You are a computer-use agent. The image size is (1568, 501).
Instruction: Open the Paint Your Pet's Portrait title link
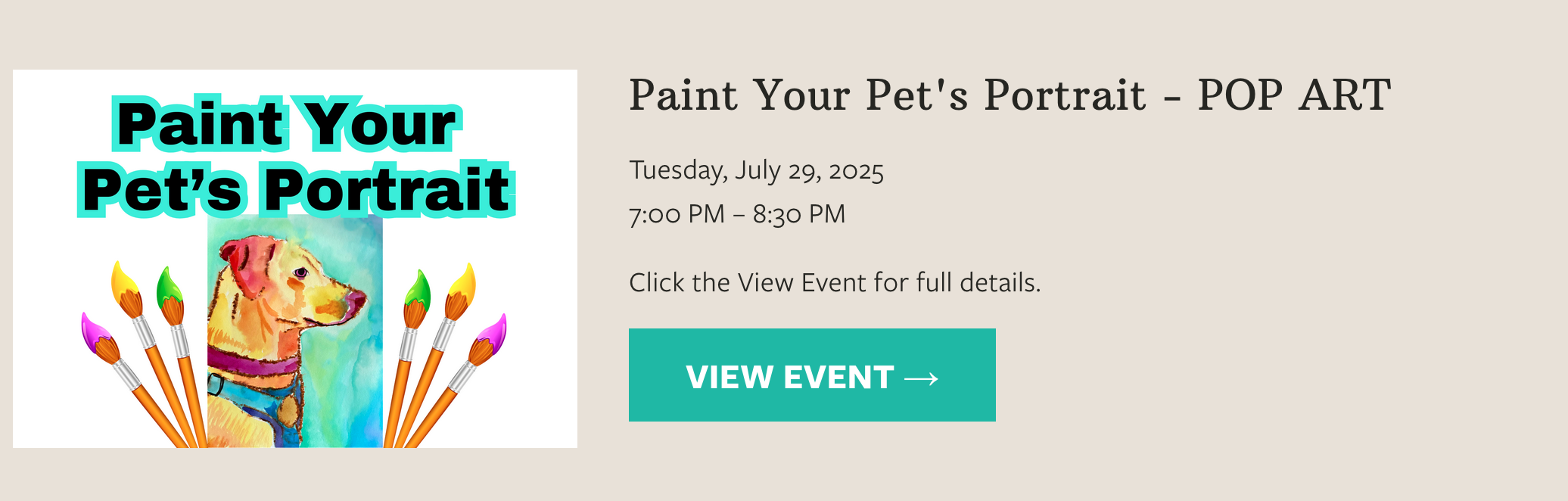[887, 96]
